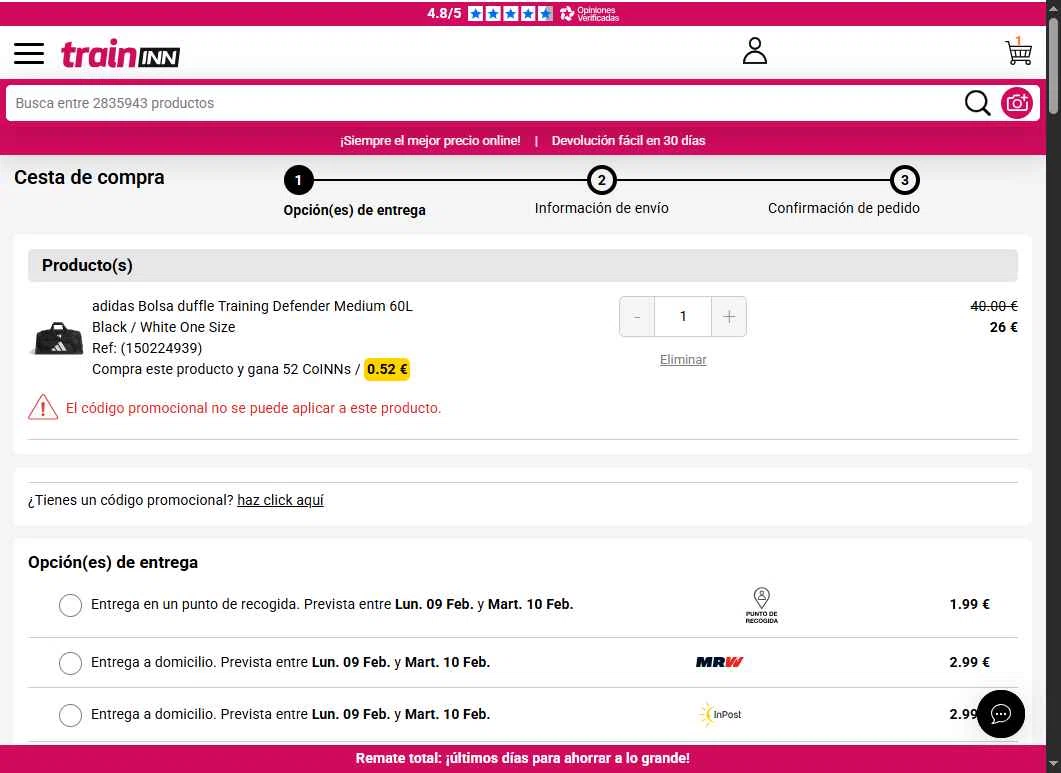Image resolution: width=1061 pixels, height=773 pixels.
Task: Click 'Devolución fácil en 30 días' text
Action: (628, 141)
